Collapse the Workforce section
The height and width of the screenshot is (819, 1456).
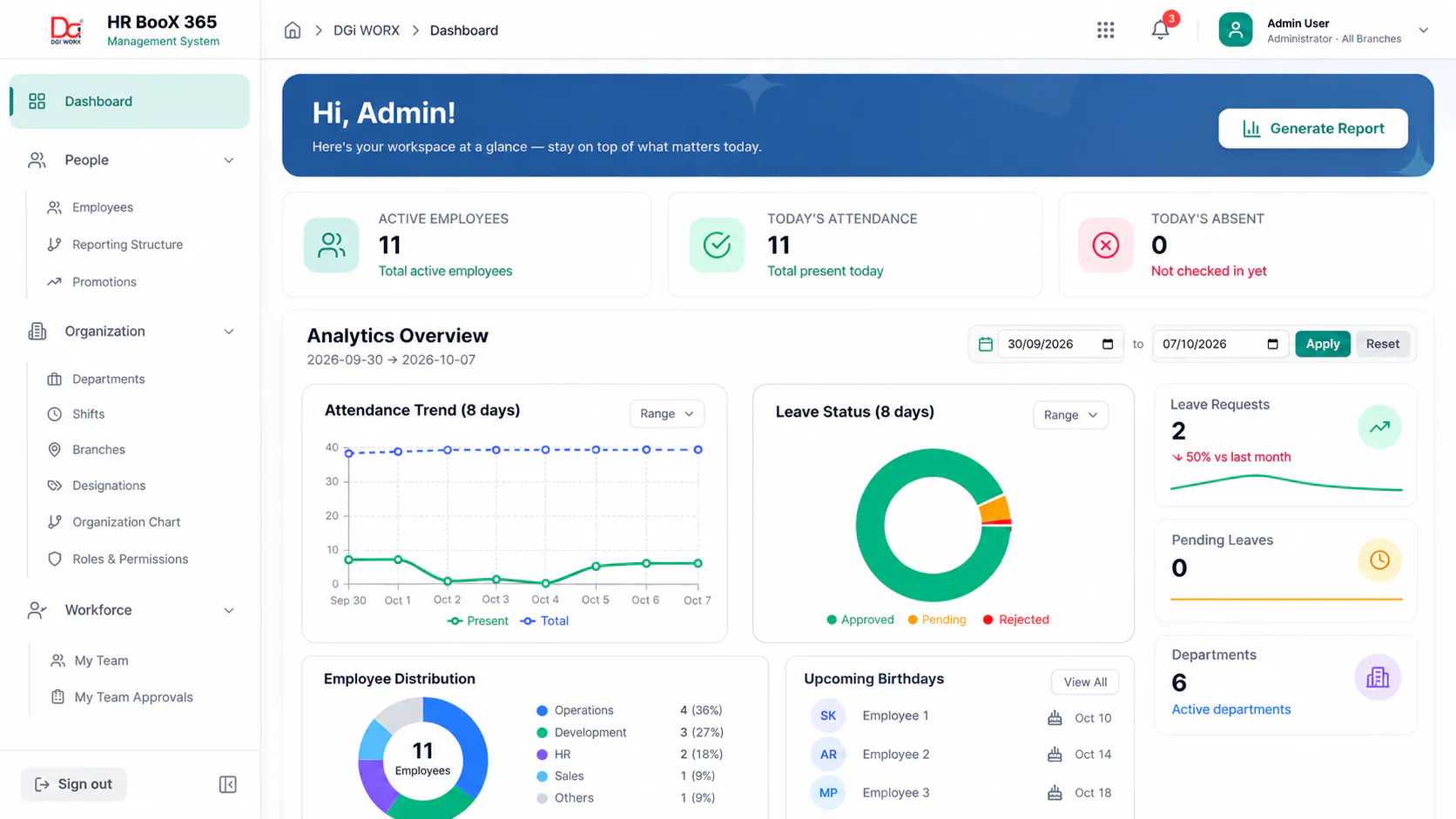tap(228, 610)
